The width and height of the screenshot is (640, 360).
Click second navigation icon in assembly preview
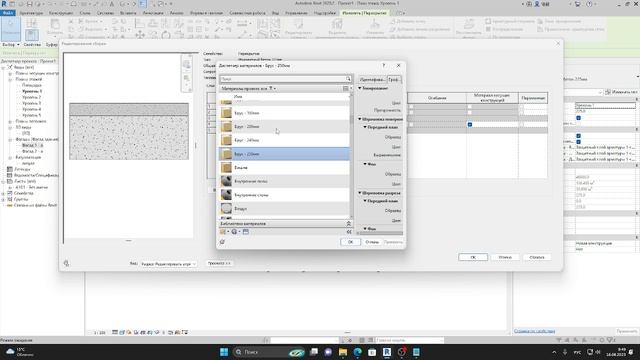point(187,78)
